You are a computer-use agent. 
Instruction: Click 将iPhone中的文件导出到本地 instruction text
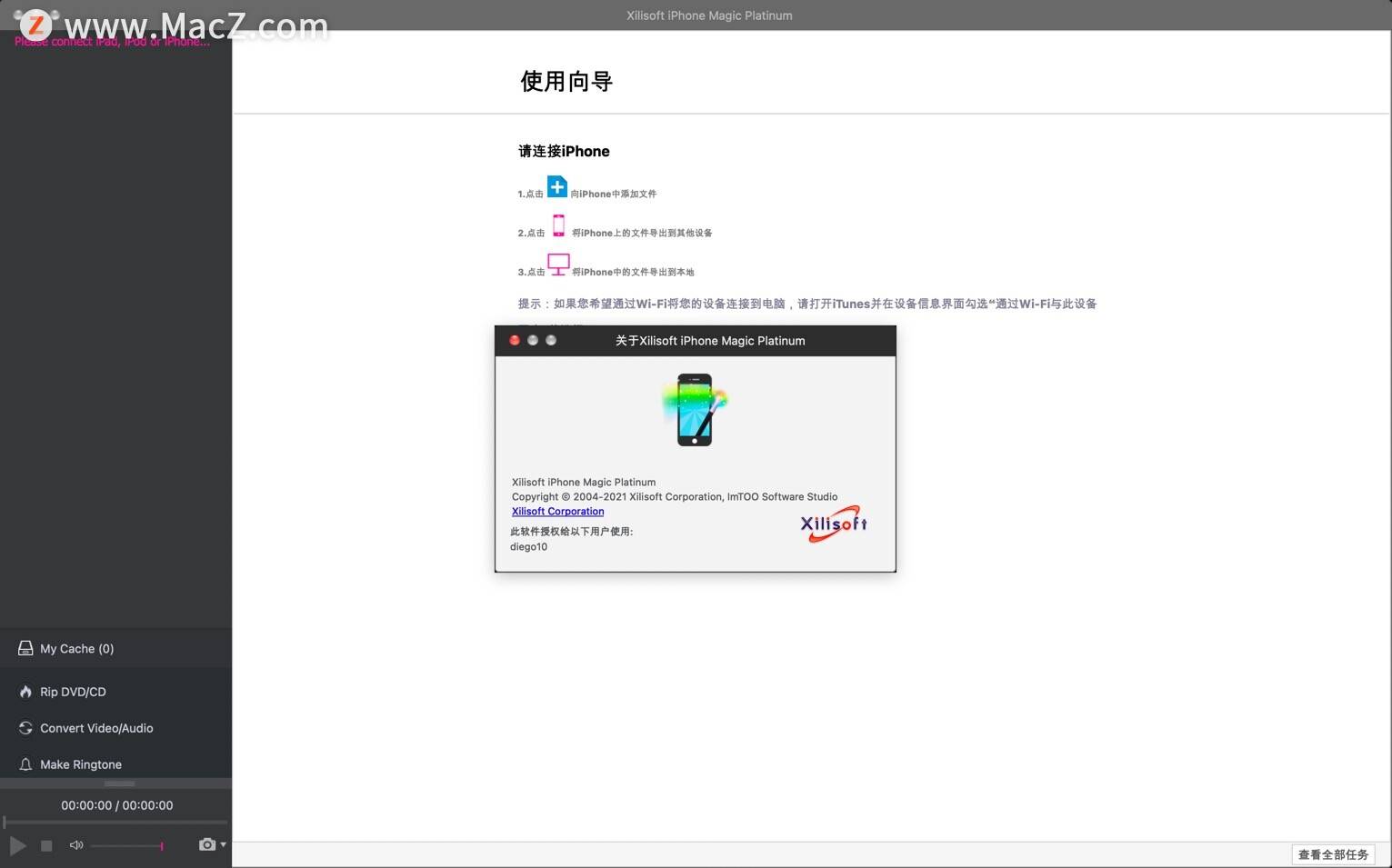click(x=633, y=272)
